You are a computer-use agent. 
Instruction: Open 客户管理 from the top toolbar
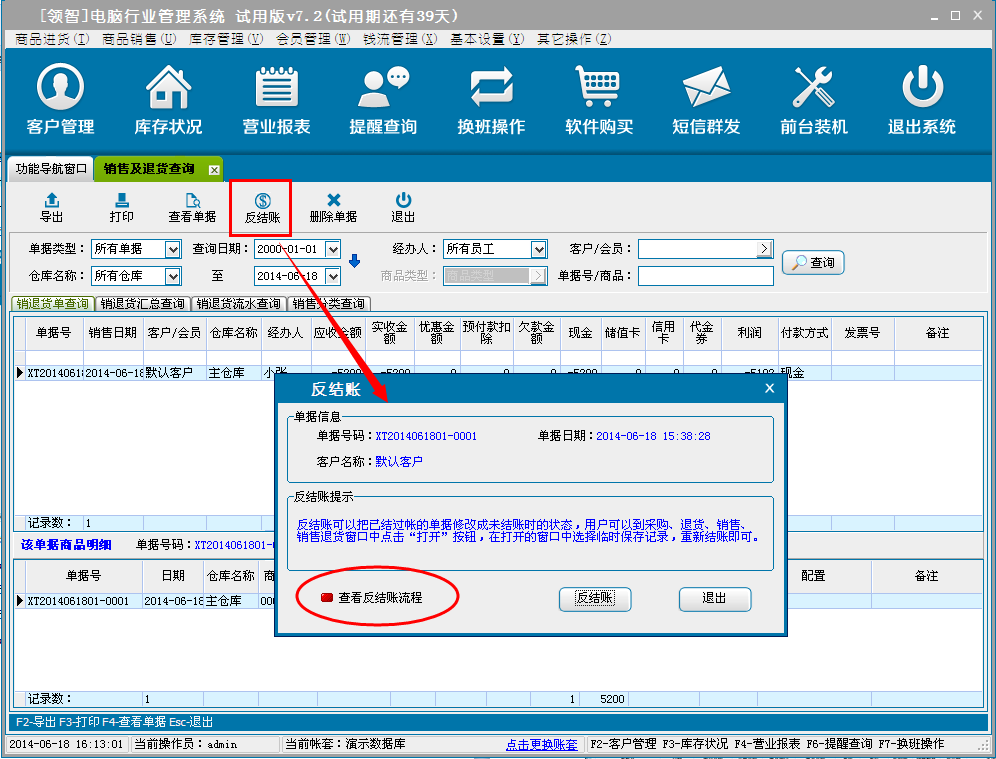60,100
